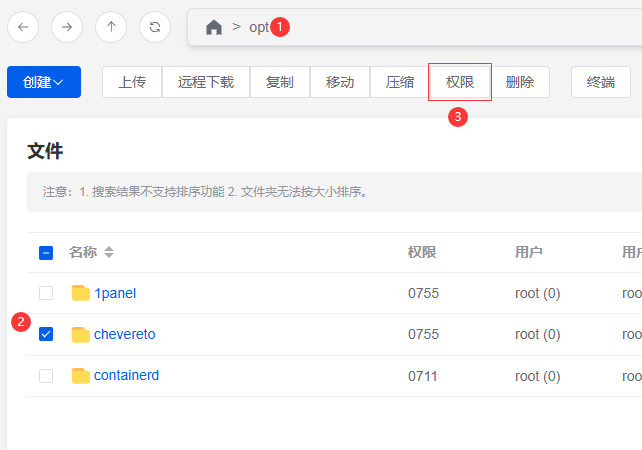The height and width of the screenshot is (450, 642).
Task: Navigate up one directory level
Action: pos(111,27)
